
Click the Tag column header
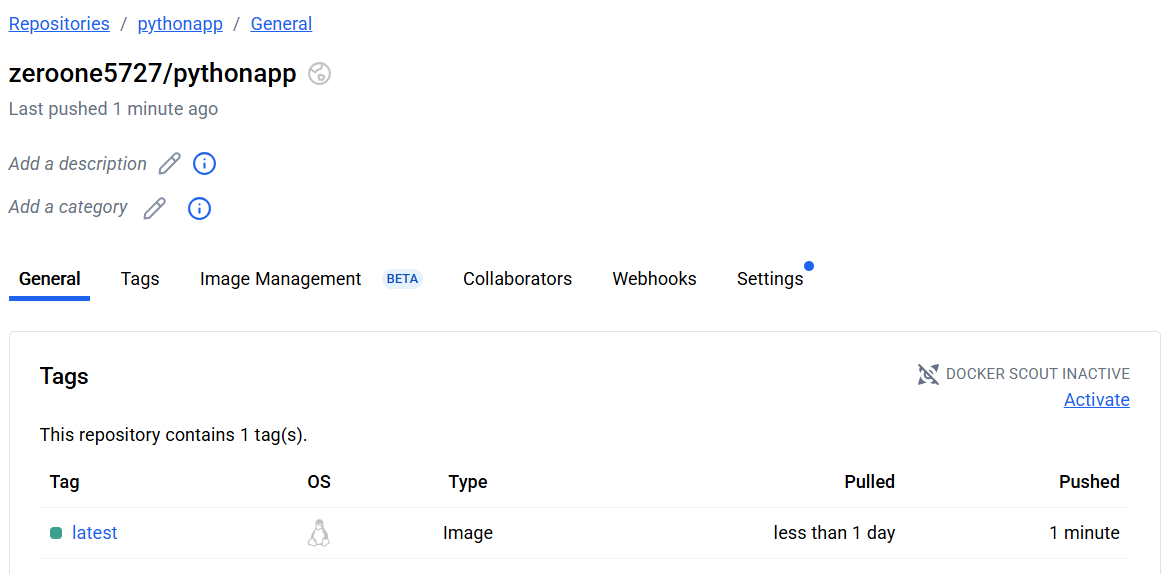click(x=65, y=482)
